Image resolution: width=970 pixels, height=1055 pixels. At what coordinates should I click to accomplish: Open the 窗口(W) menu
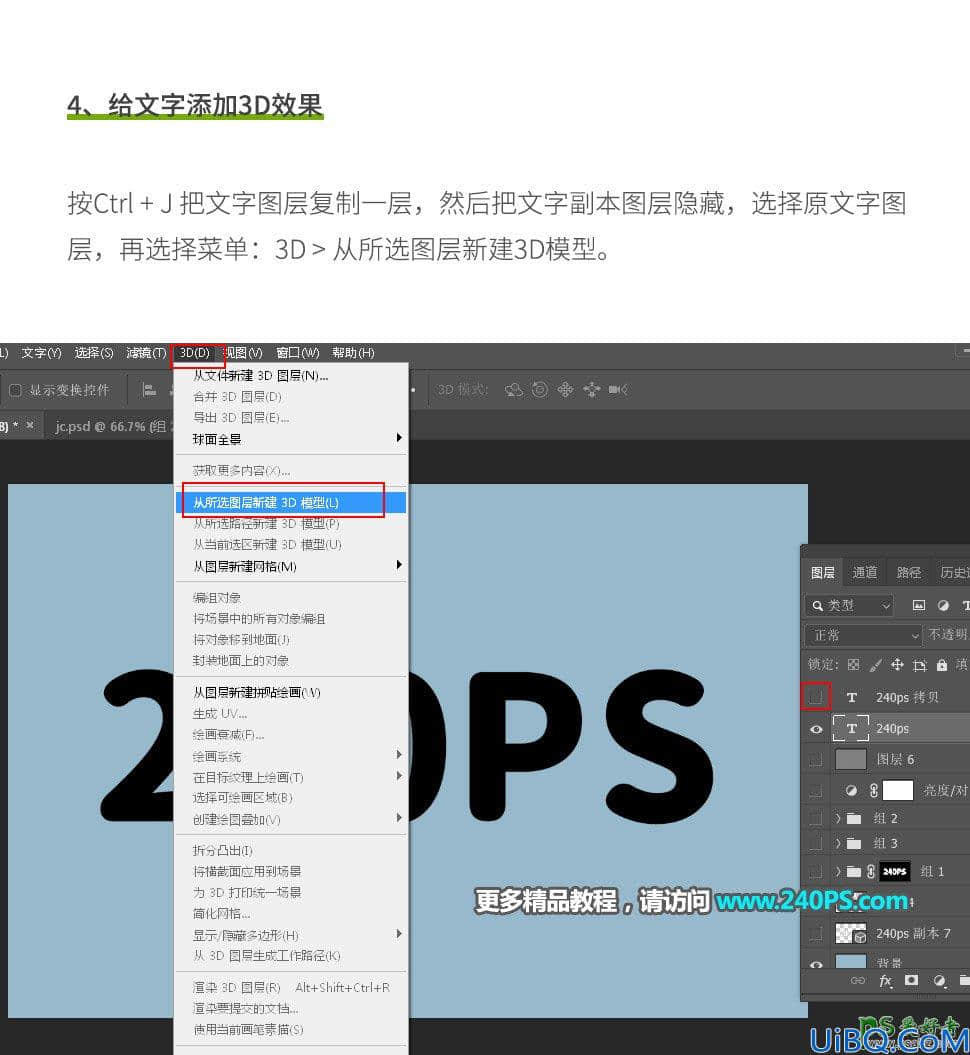pyautogui.click(x=297, y=353)
